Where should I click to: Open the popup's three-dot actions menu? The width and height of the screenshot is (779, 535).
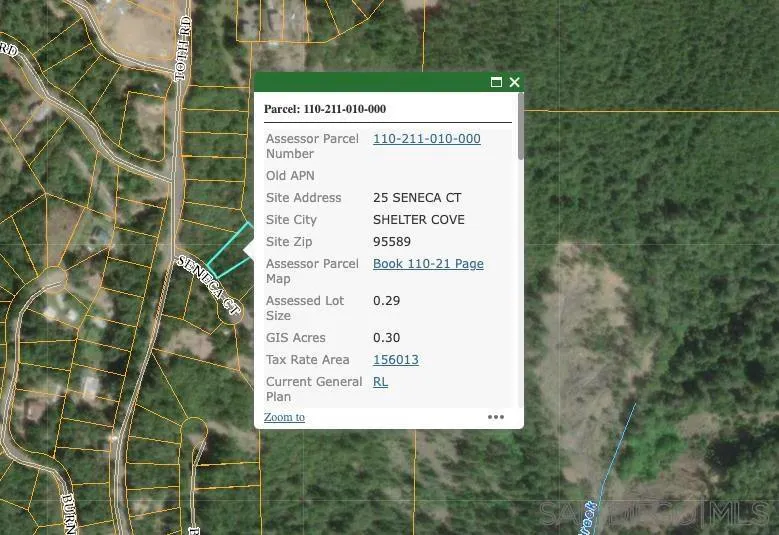tap(496, 417)
